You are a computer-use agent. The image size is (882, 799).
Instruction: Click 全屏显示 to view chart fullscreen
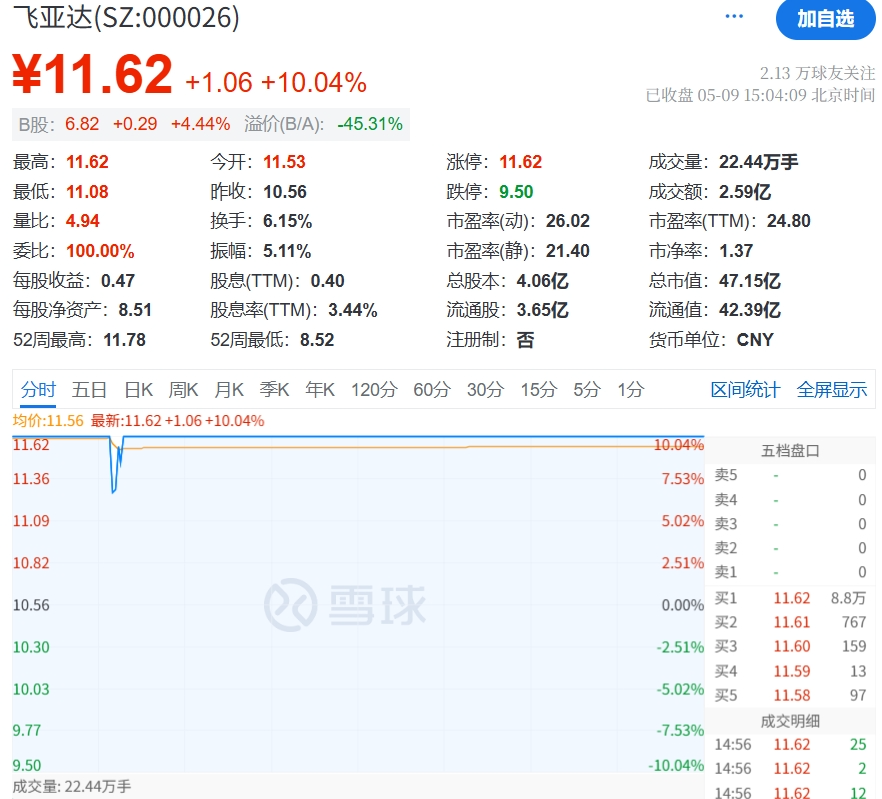831,389
